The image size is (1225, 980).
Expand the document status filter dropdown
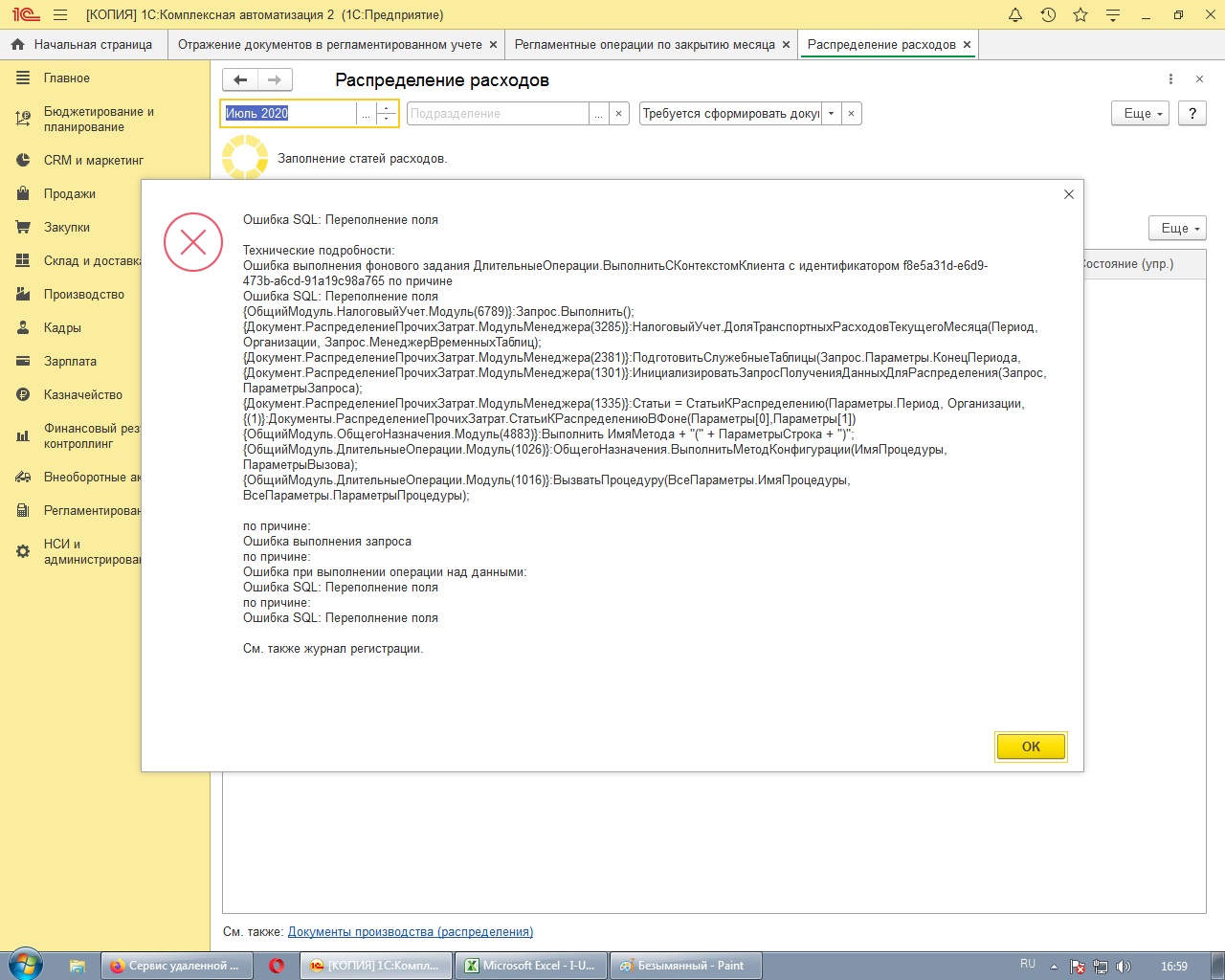point(831,114)
